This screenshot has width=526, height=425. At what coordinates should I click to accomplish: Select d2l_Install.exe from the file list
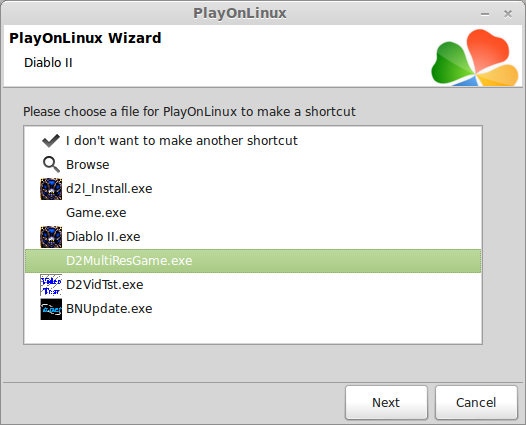(x=253, y=189)
